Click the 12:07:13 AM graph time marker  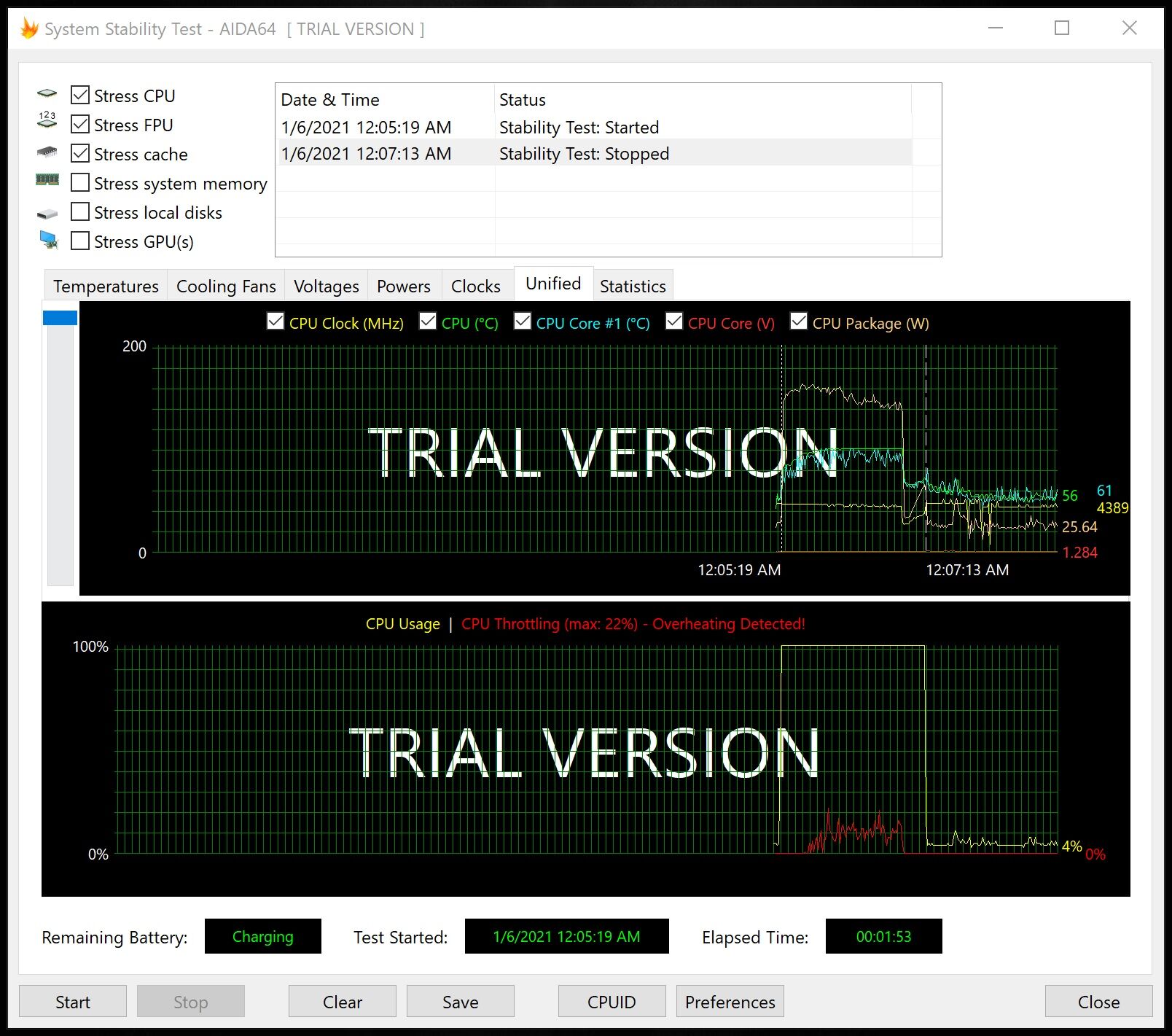pyautogui.click(x=967, y=569)
